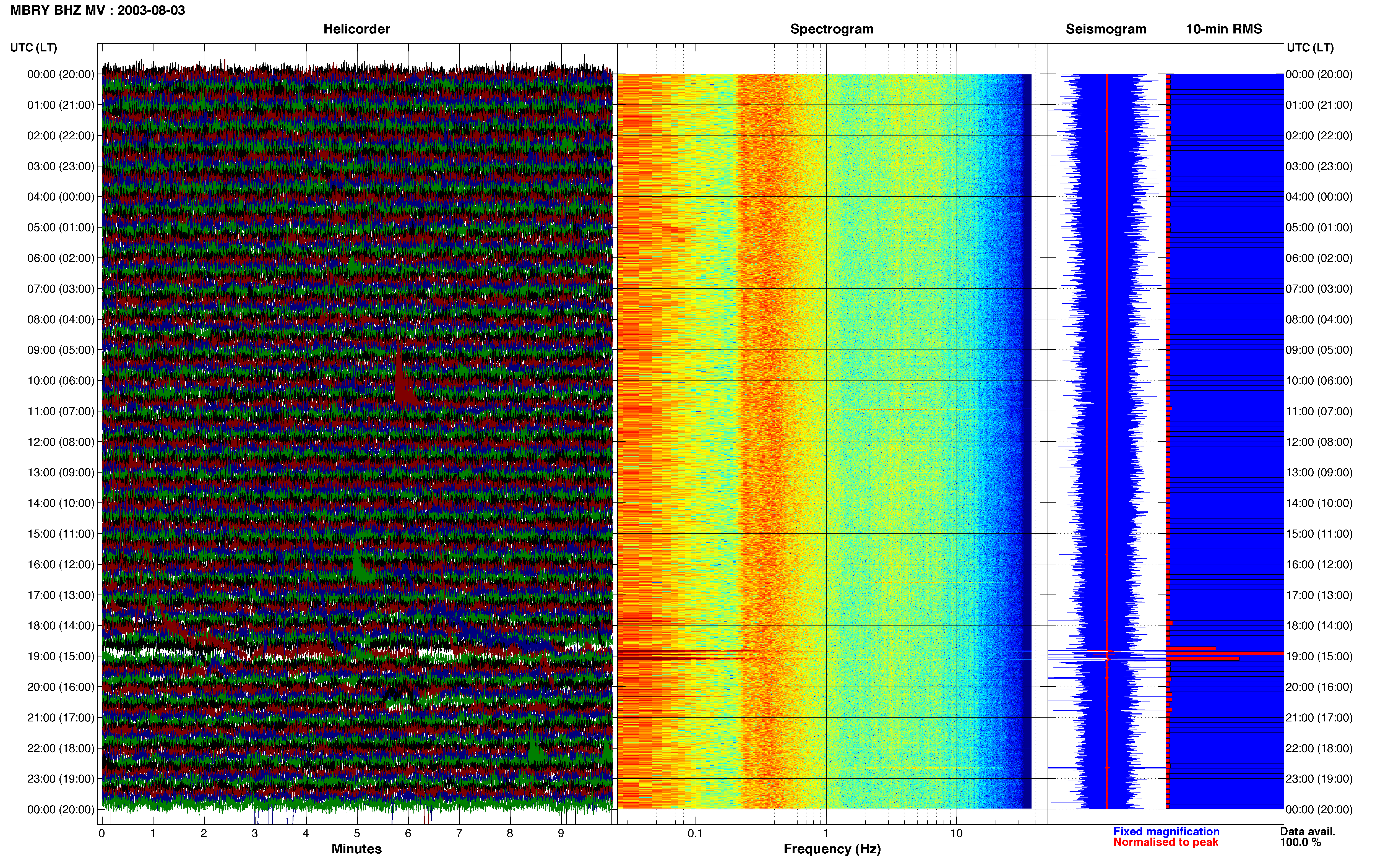Click the '100.0 %' data availability value

point(1300,842)
